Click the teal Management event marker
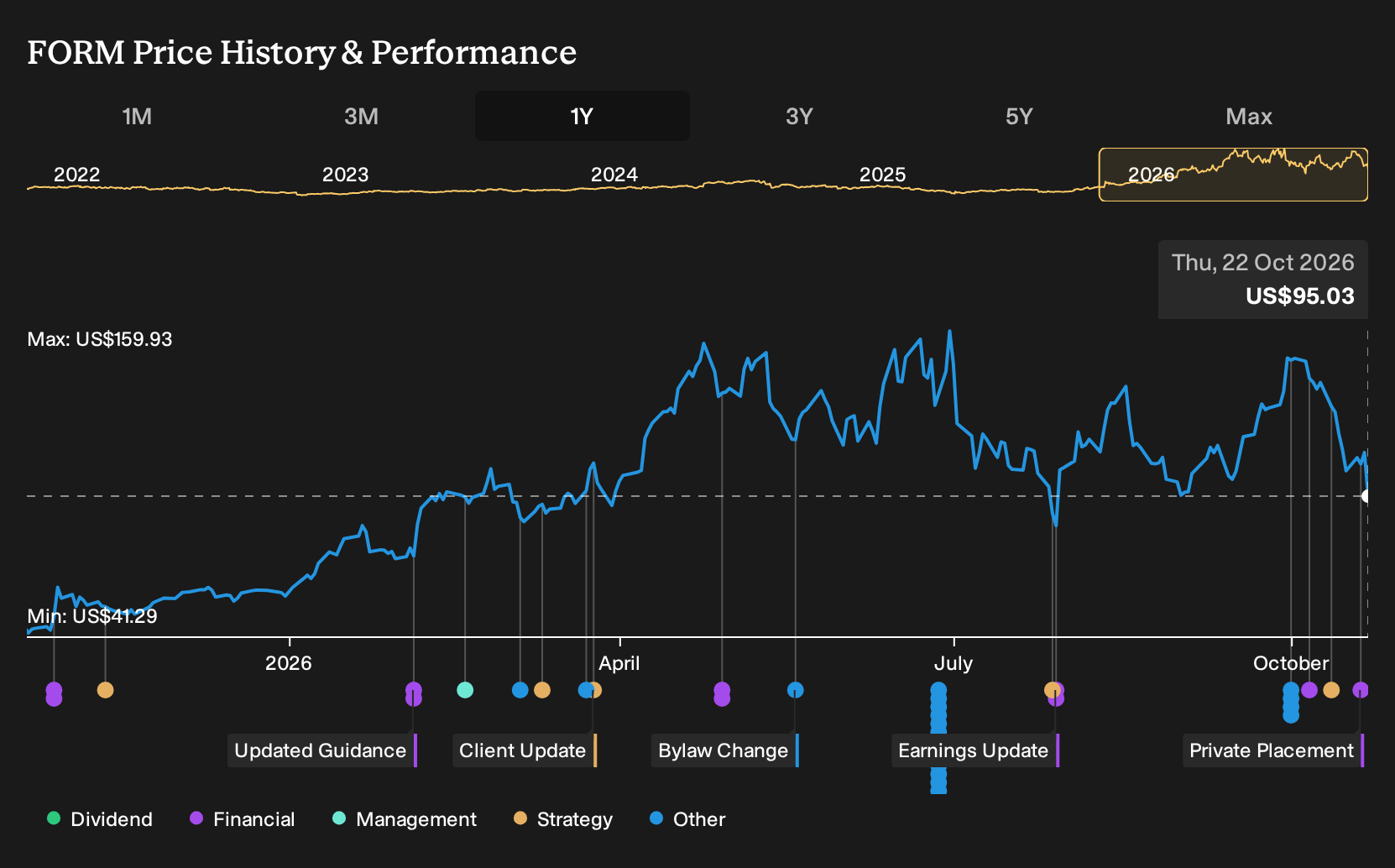The image size is (1395, 868). (x=465, y=690)
